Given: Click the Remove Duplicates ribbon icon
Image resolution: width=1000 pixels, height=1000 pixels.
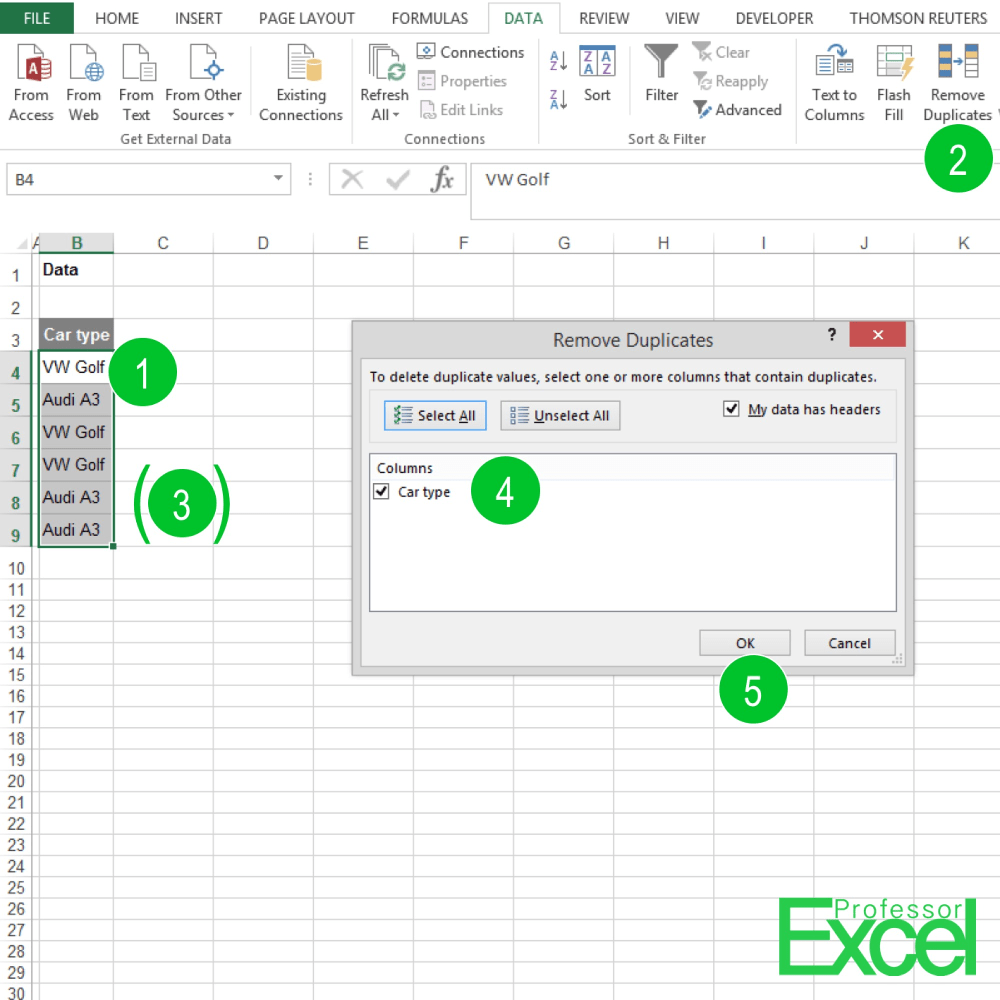Looking at the screenshot, I should 957,61.
